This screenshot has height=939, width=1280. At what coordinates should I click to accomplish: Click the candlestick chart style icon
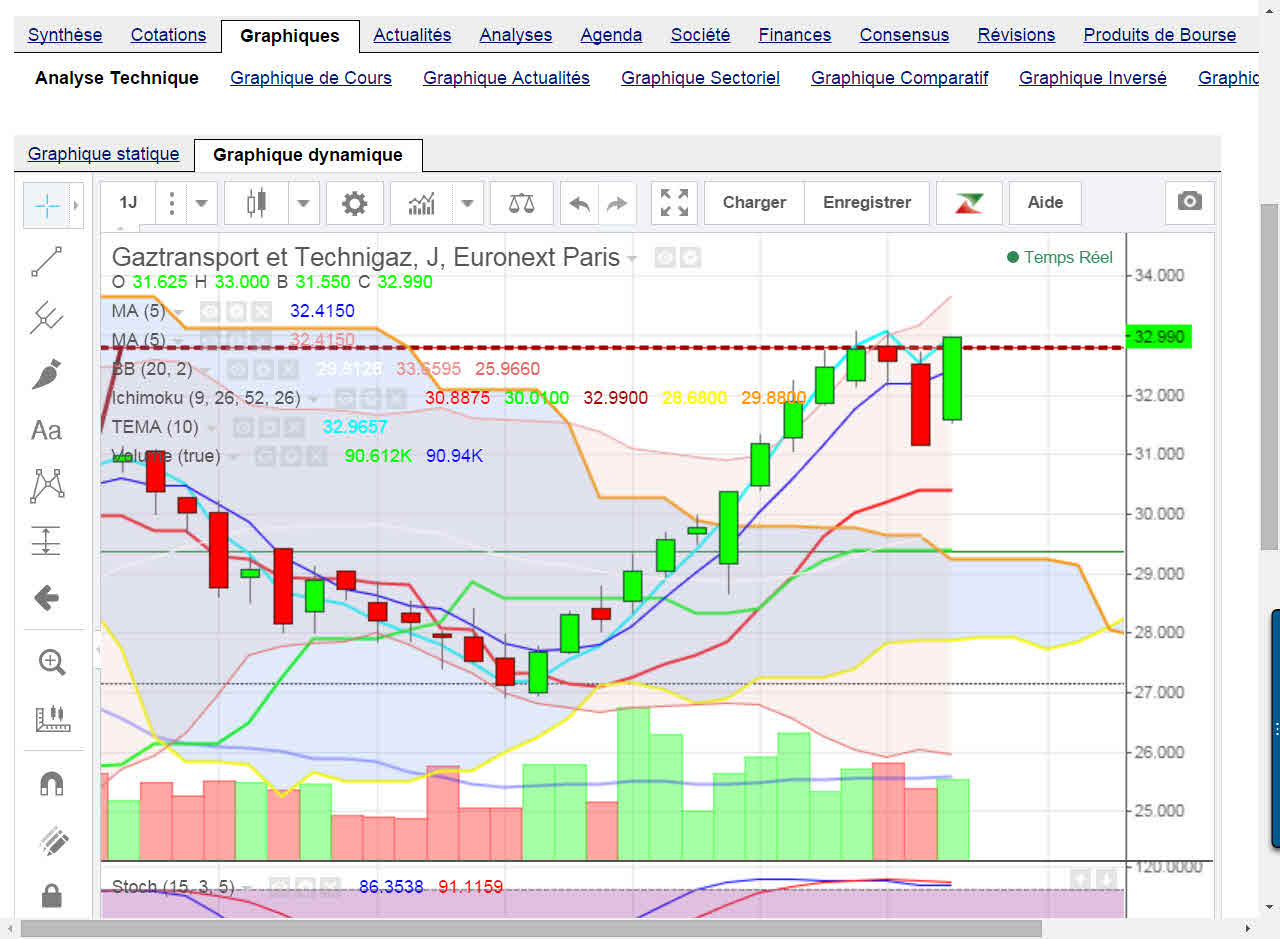257,203
